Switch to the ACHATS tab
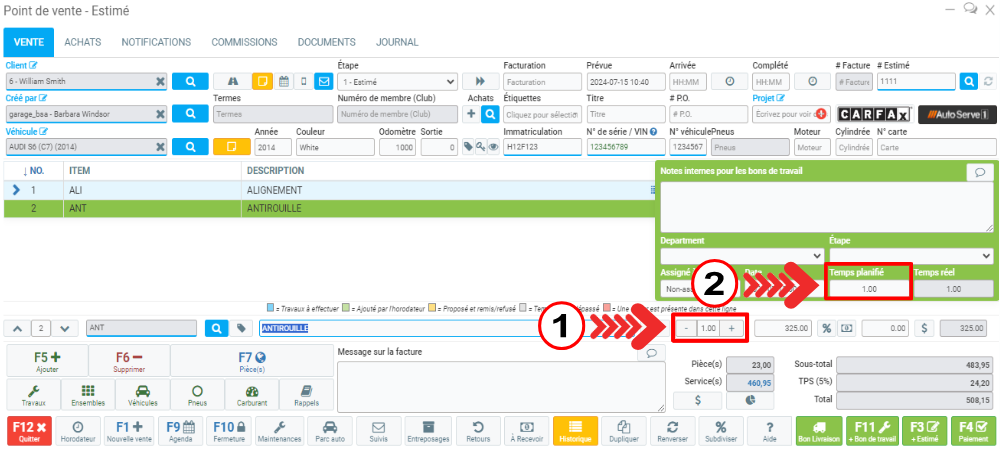 [82, 42]
